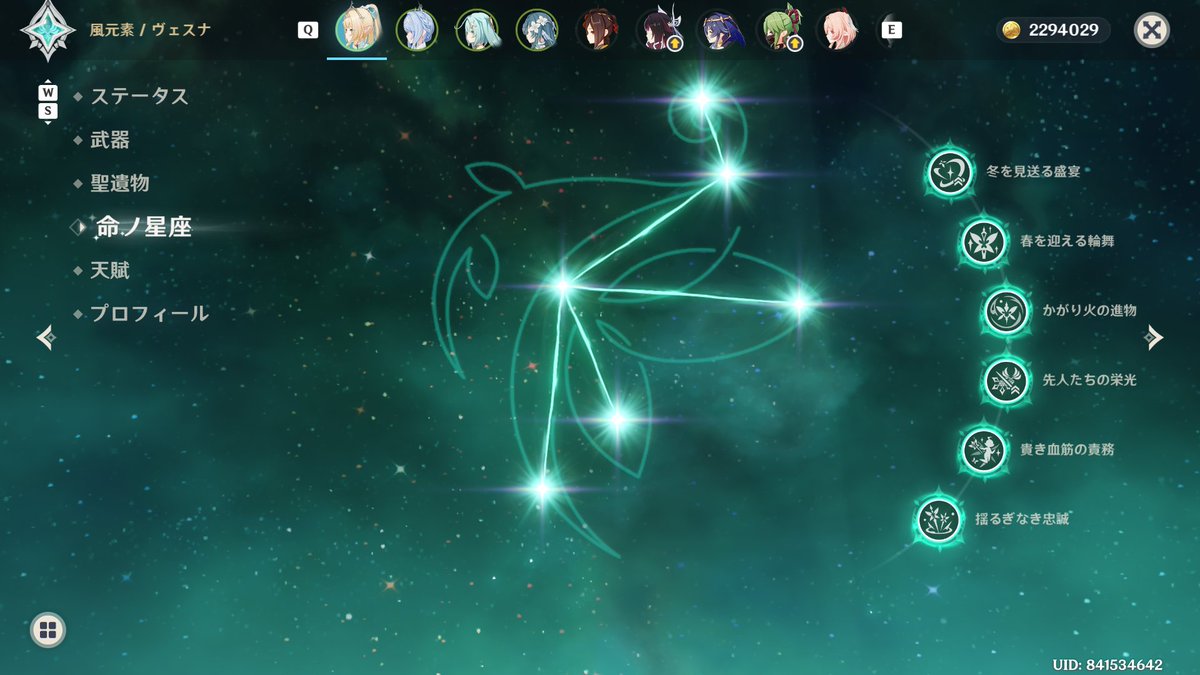The image size is (1200, 675).
Task: Select the rightmost star of the constellation
Action: [799, 303]
